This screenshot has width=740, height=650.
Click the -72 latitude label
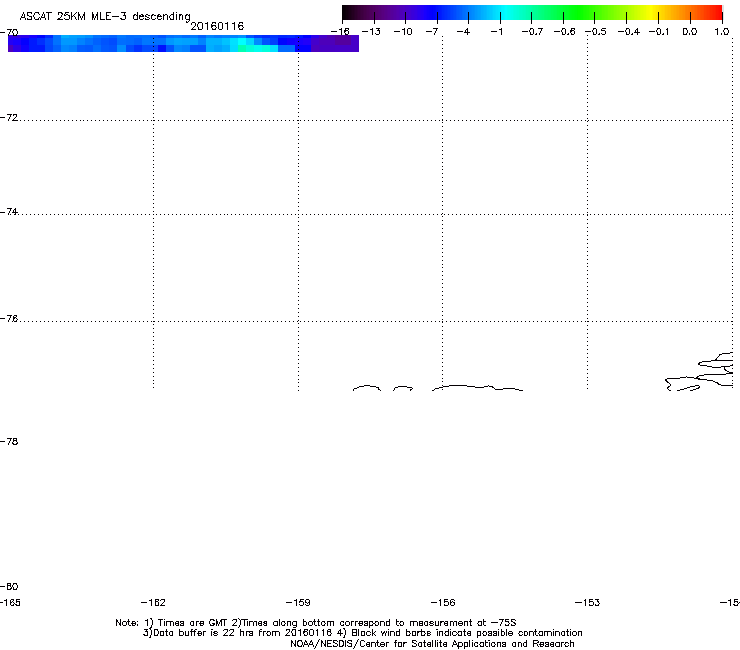9,117
